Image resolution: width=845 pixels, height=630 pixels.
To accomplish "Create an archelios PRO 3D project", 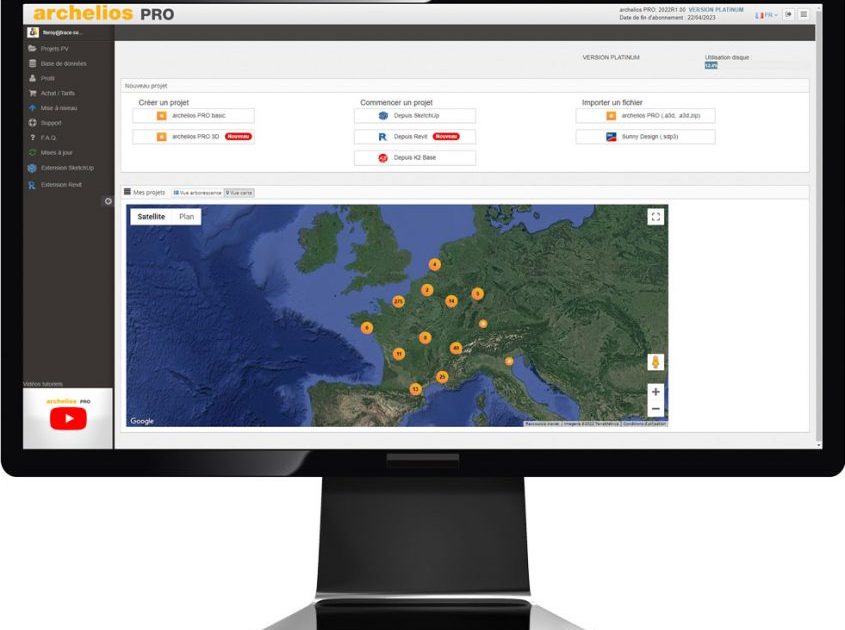I will click(x=193, y=137).
